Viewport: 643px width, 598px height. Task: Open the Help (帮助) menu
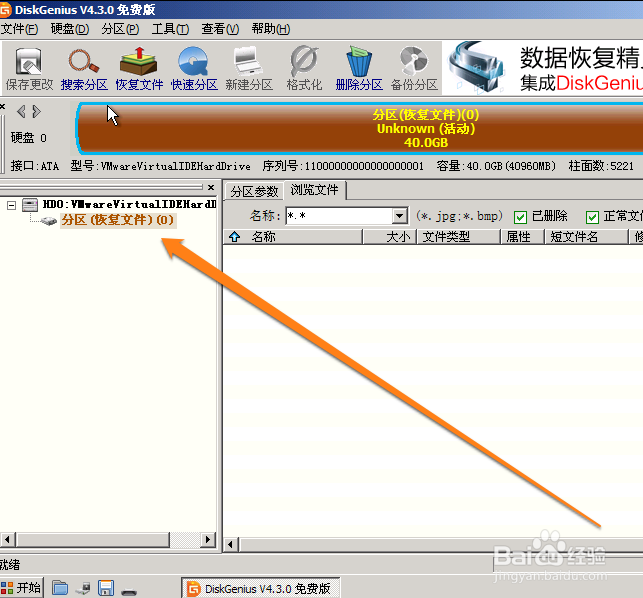click(x=271, y=29)
